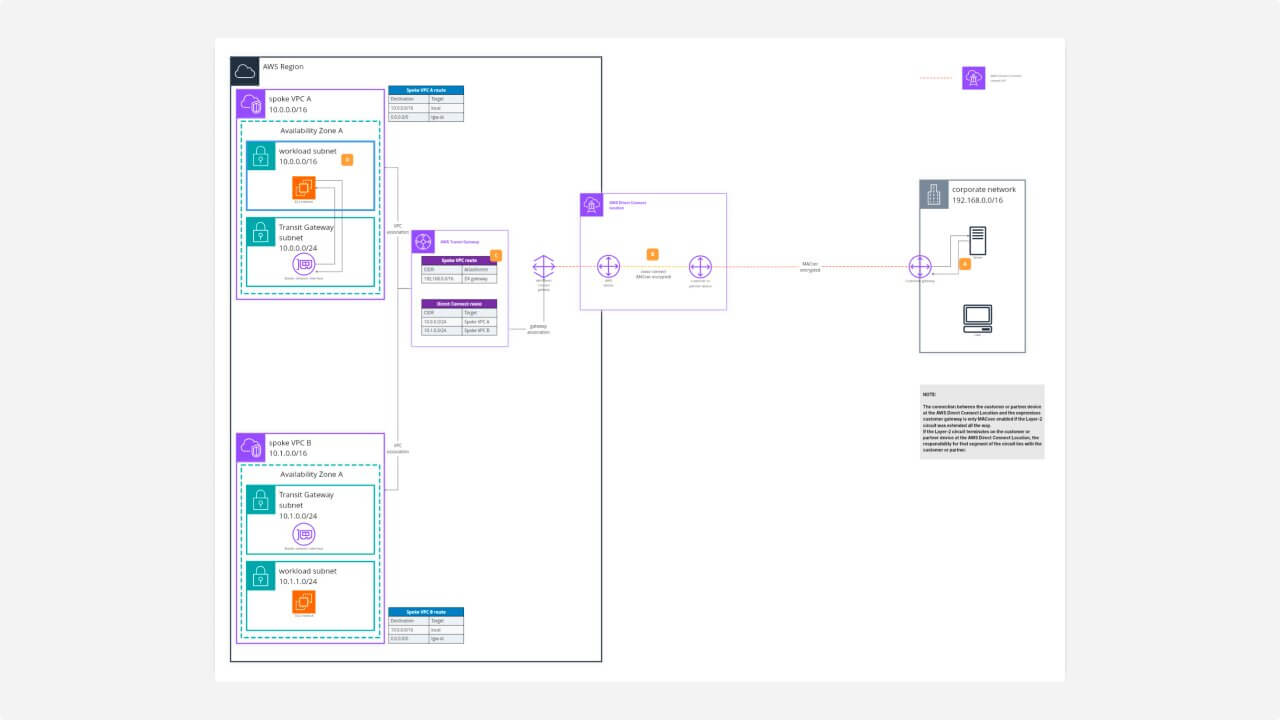Select the corporate network building icon
This screenshot has height=720, width=1280.
coord(934,195)
